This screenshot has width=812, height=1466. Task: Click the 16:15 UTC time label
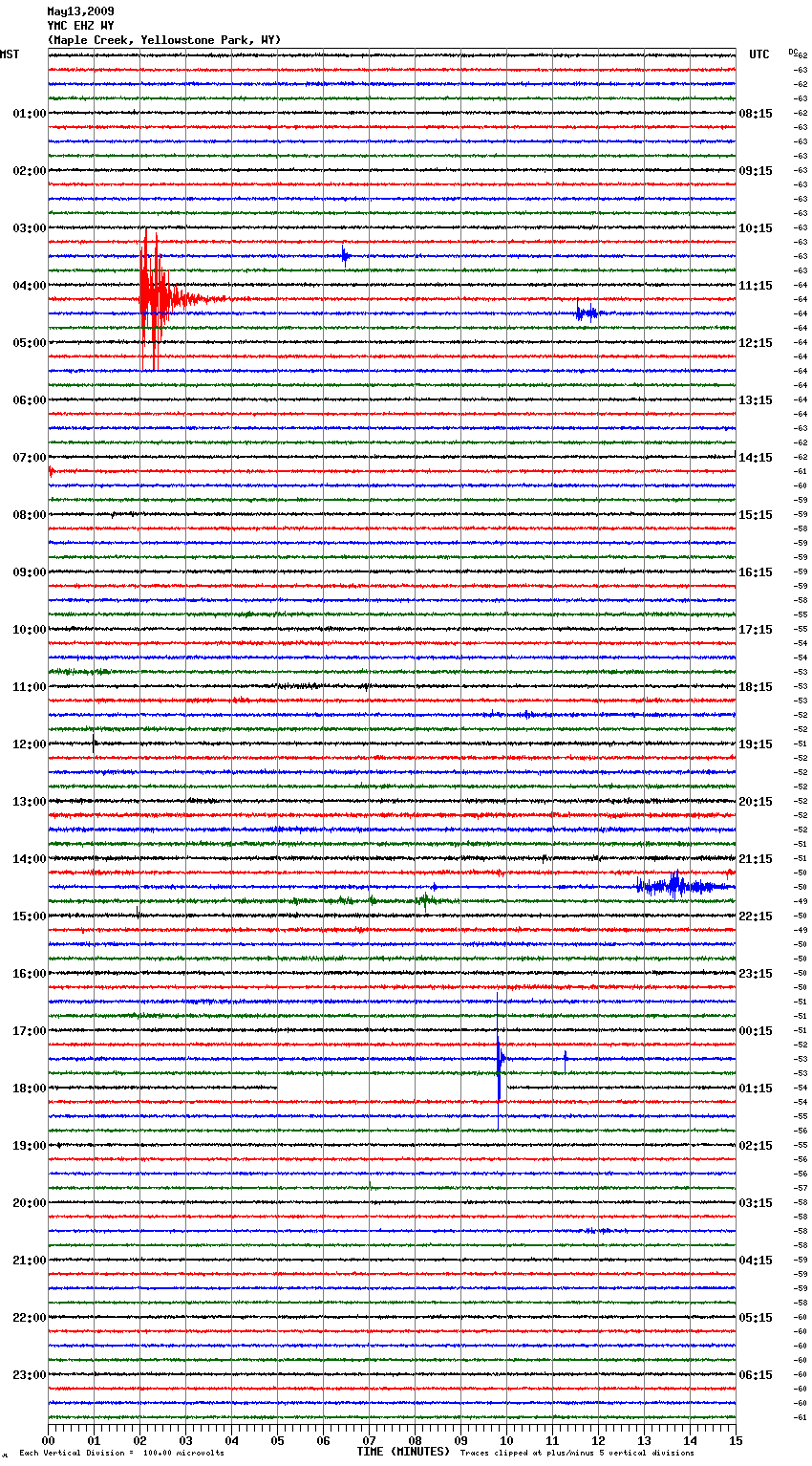tap(756, 572)
